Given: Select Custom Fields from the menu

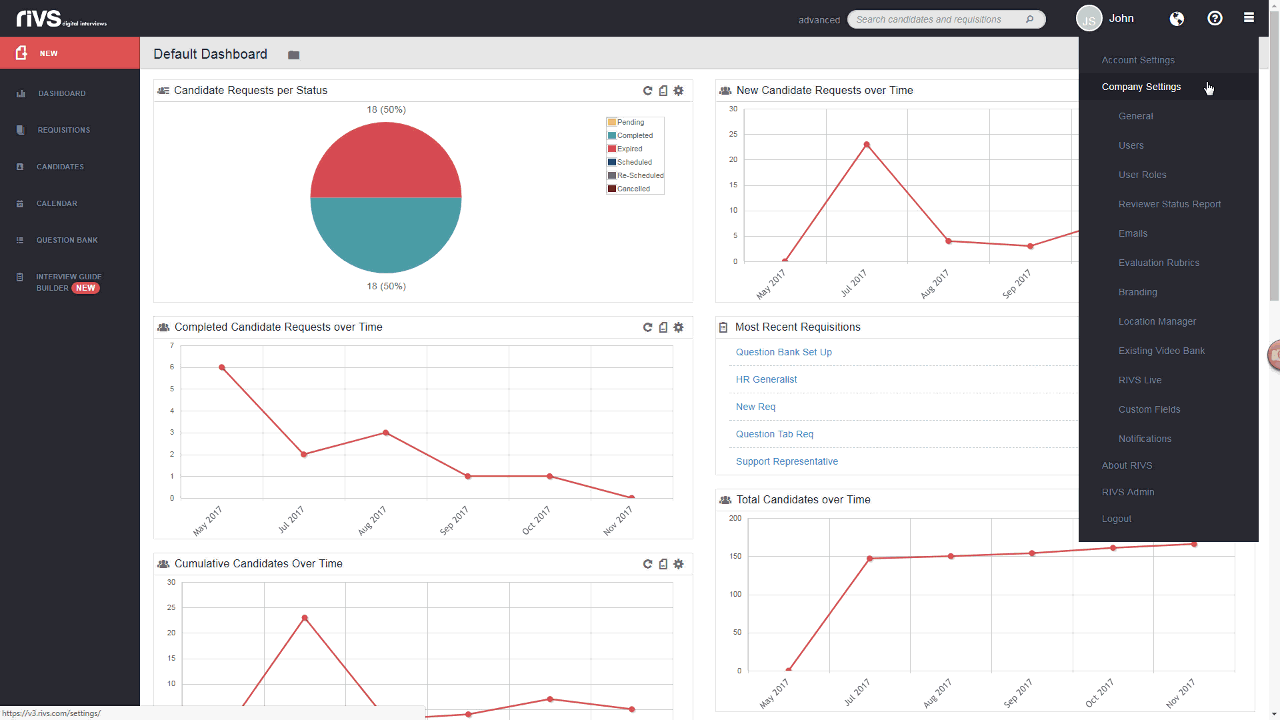Looking at the screenshot, I should [x=1149, y=409].
